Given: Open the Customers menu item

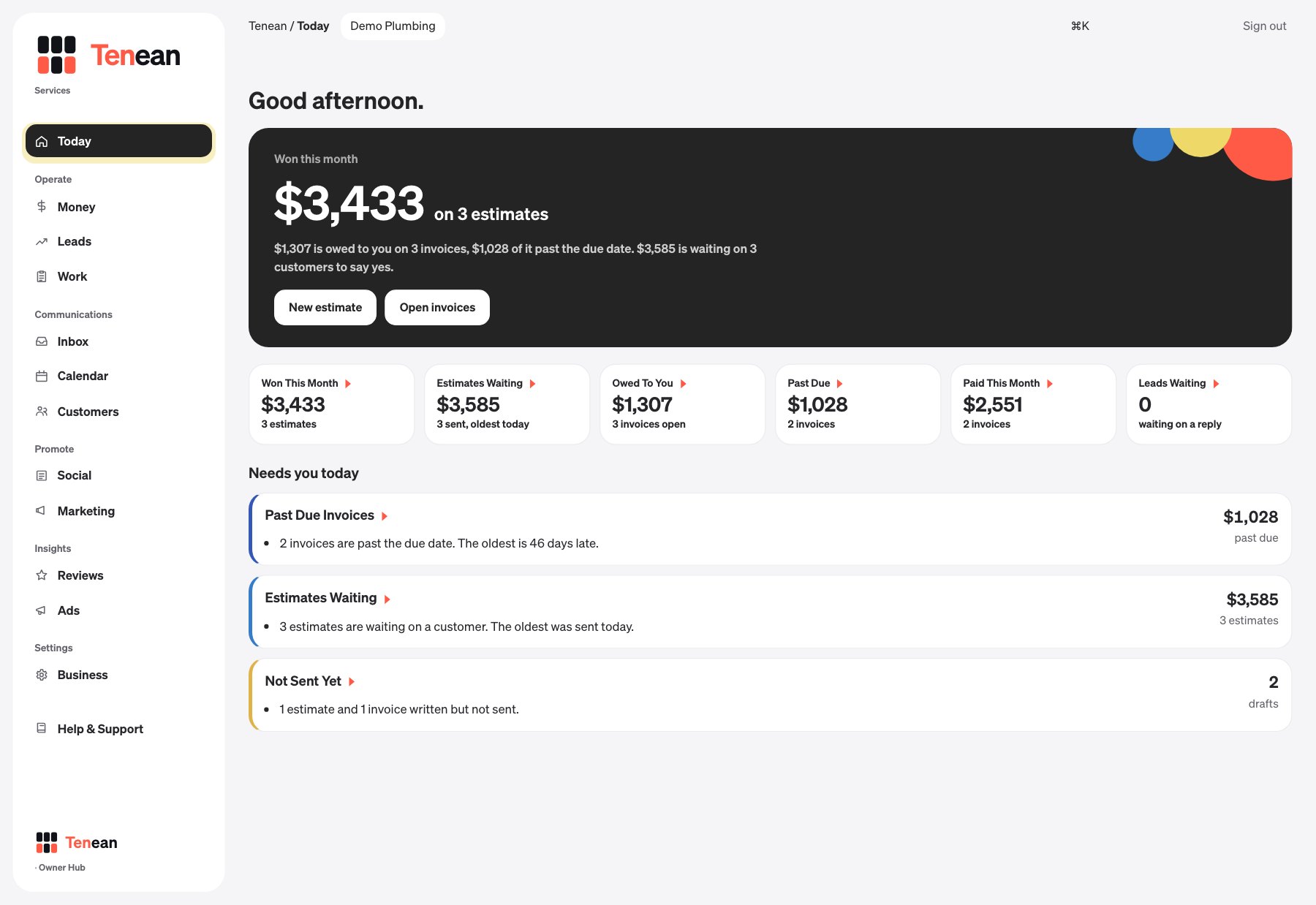Looking at the screenshot, I should (x=118, y=412).
